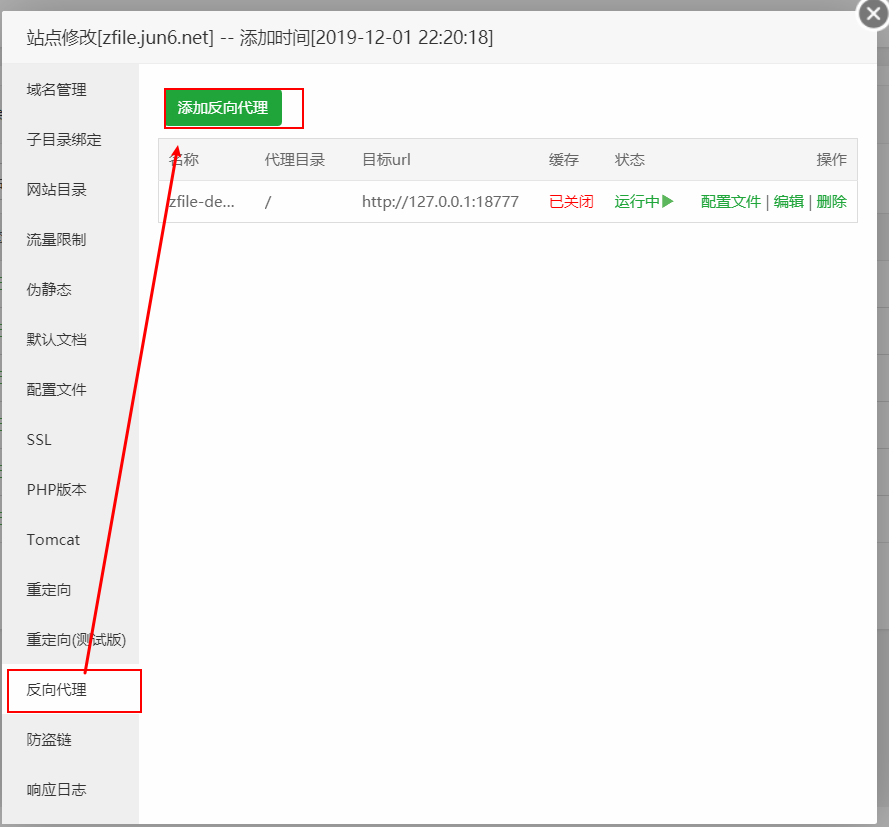
Task: Switch to 子目录绑定 tab
Action: (64, 140)
